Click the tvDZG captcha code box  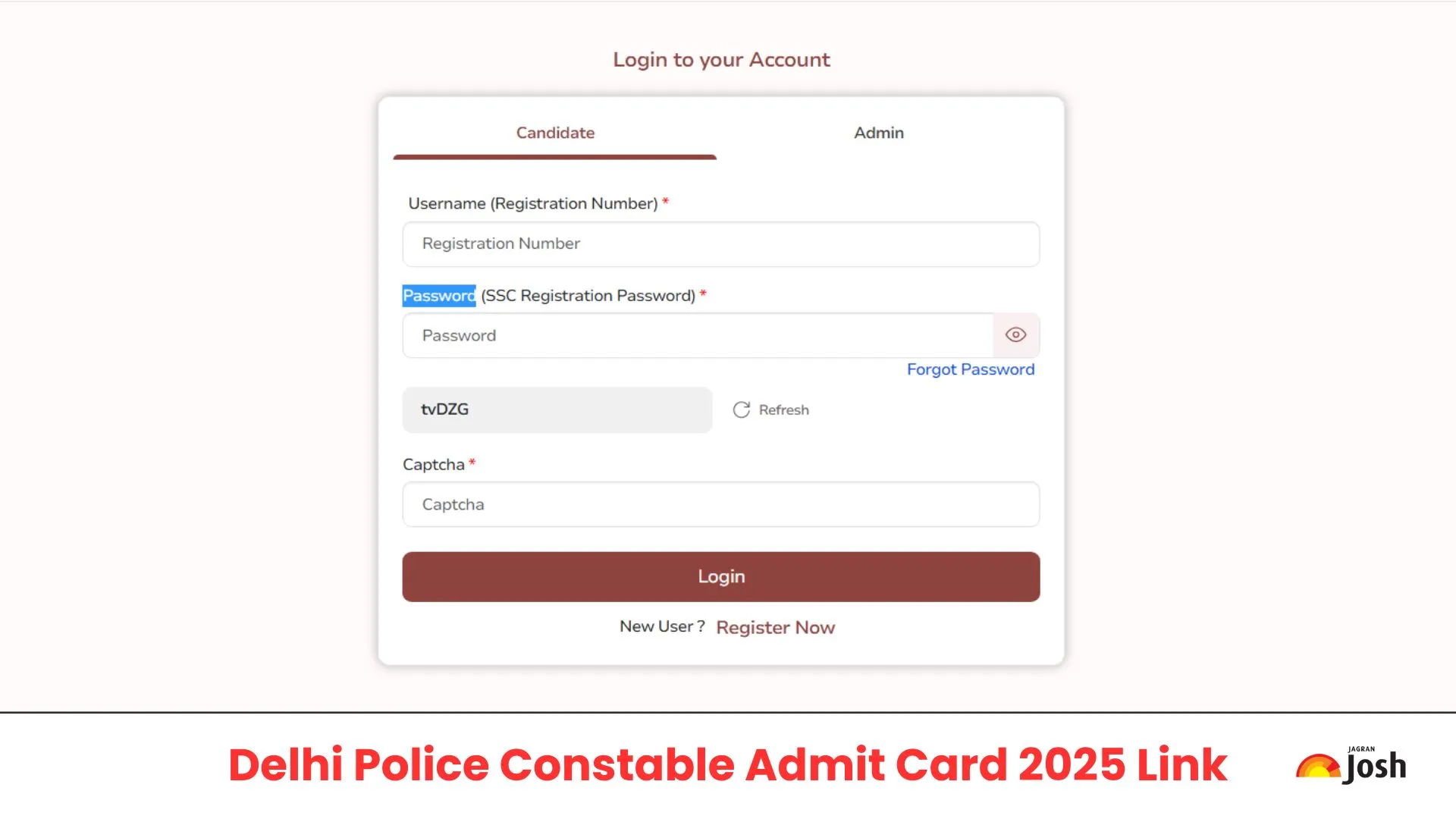pyautogui.click(x=557, y=410)
